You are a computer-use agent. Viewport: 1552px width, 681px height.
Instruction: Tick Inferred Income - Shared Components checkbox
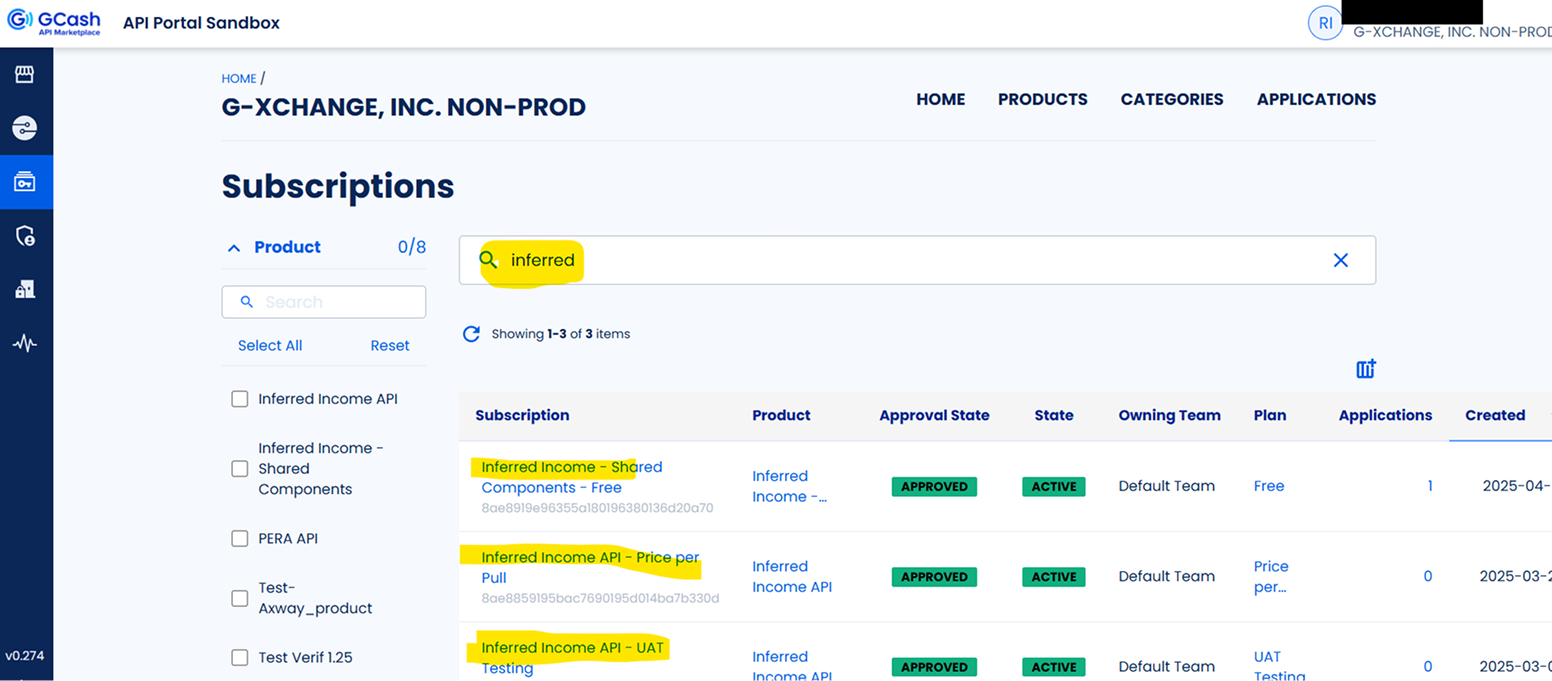click(240, 469)
